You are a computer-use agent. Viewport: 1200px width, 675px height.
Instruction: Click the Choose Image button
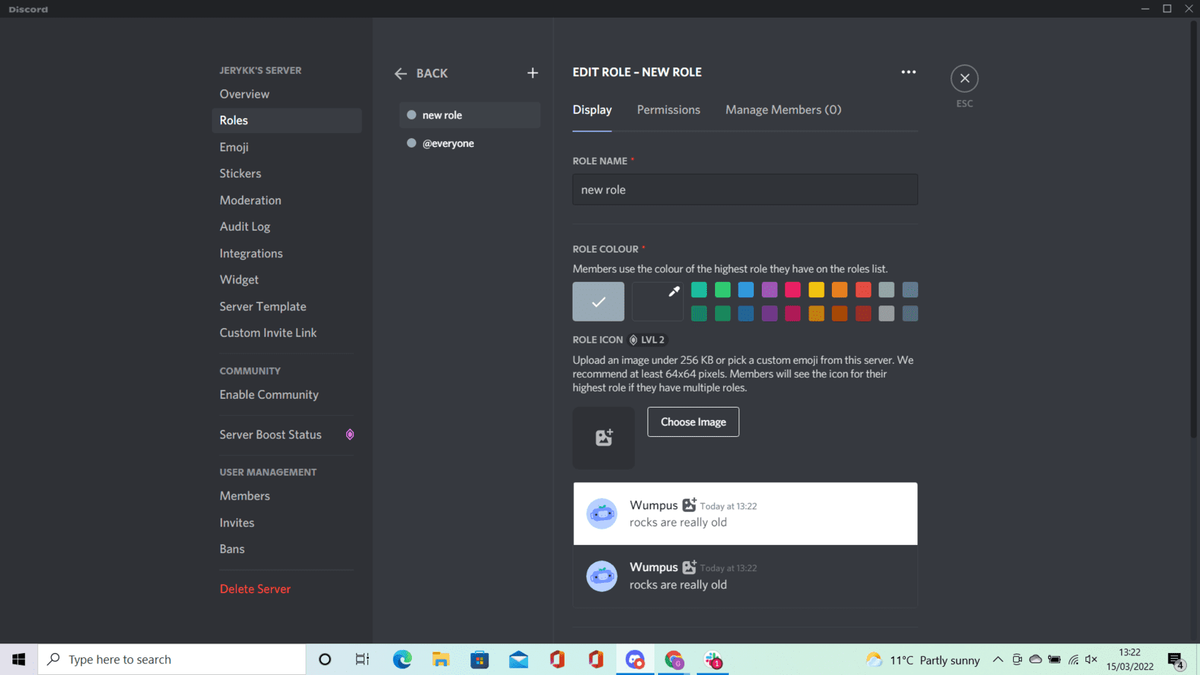693,422
